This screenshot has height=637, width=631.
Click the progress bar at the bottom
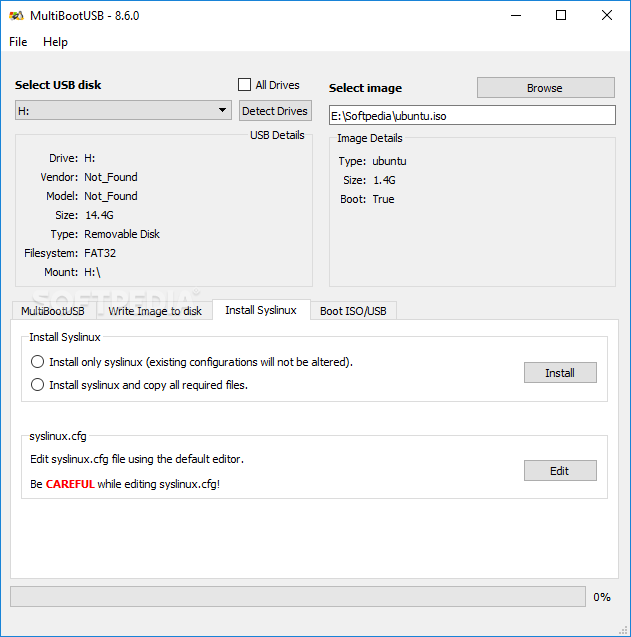pyautogui.click(x=298, y=596)
